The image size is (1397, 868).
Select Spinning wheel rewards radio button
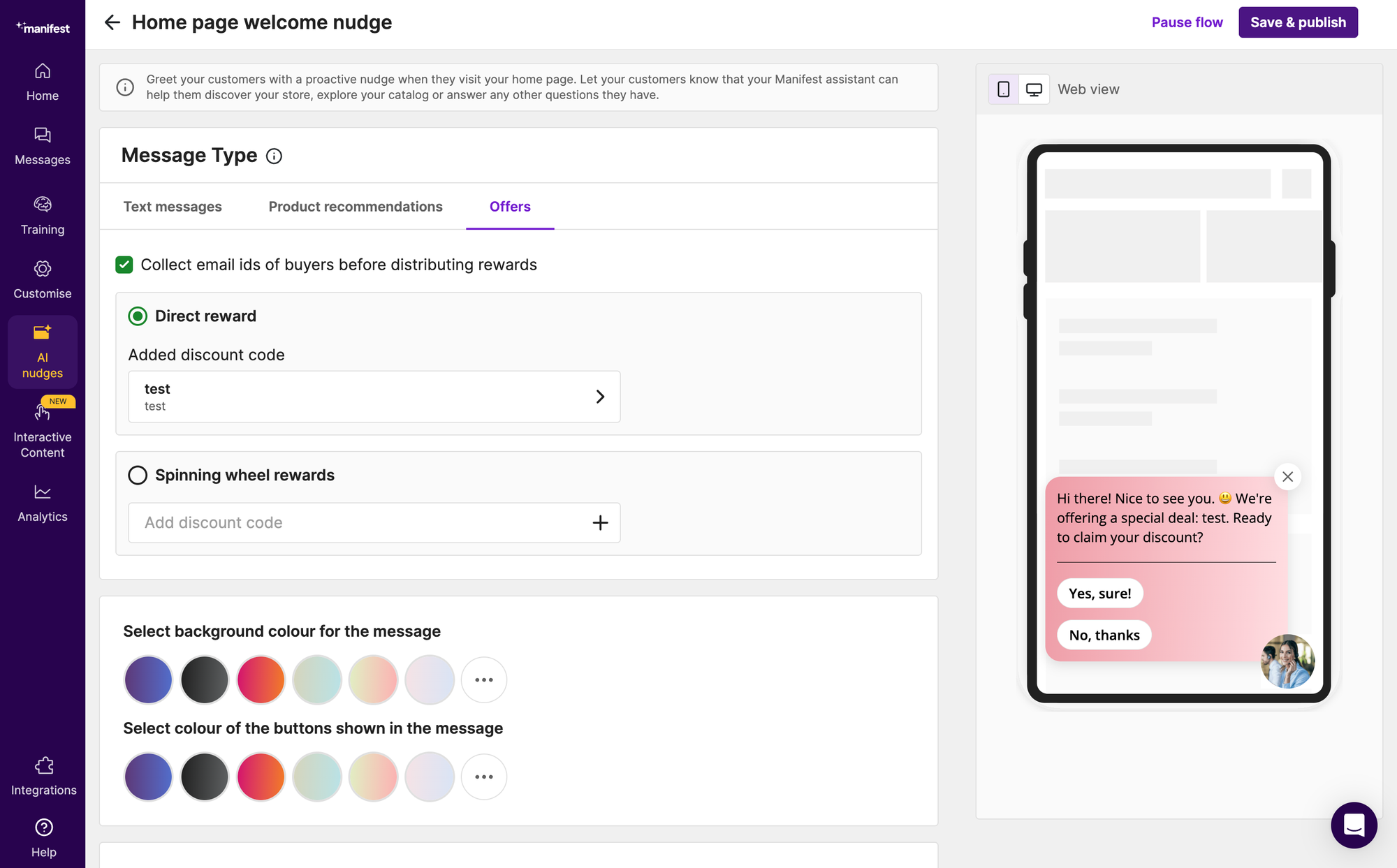tap(138, 476)
